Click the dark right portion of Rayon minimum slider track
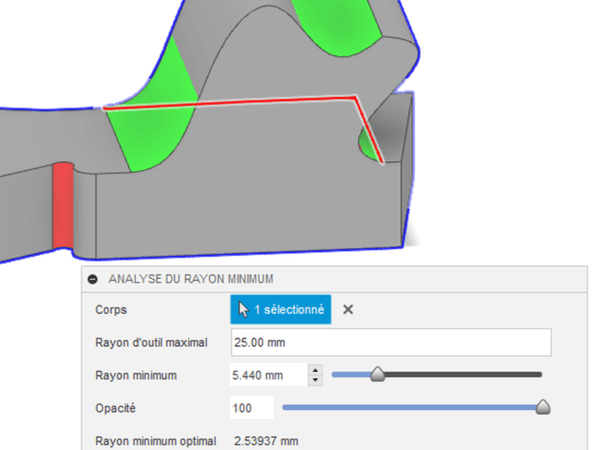Image resolution: width=600 pixels, height=450 pixels. (470, 375)
